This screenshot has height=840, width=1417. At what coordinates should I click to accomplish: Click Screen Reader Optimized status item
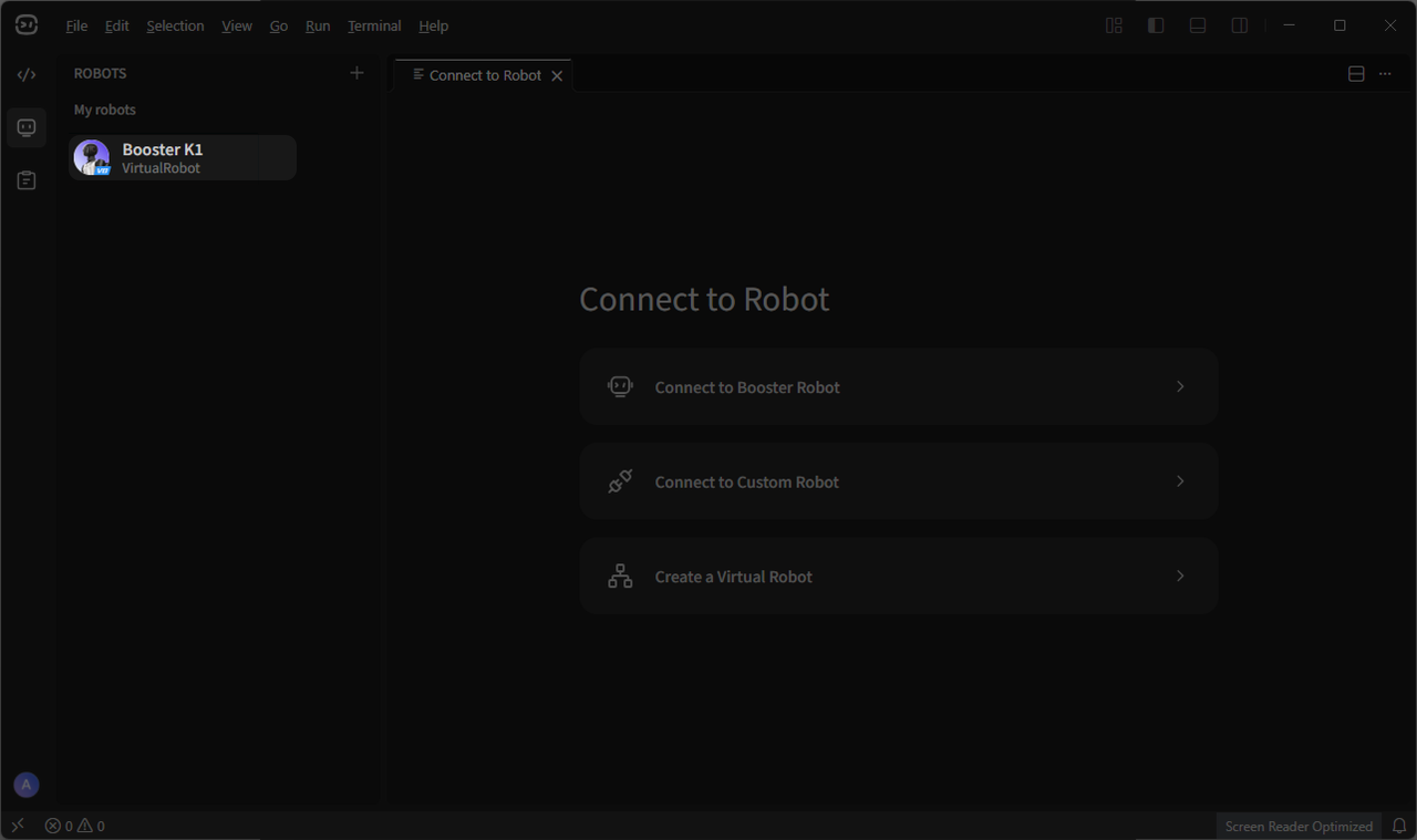[x=1298, y=826]
